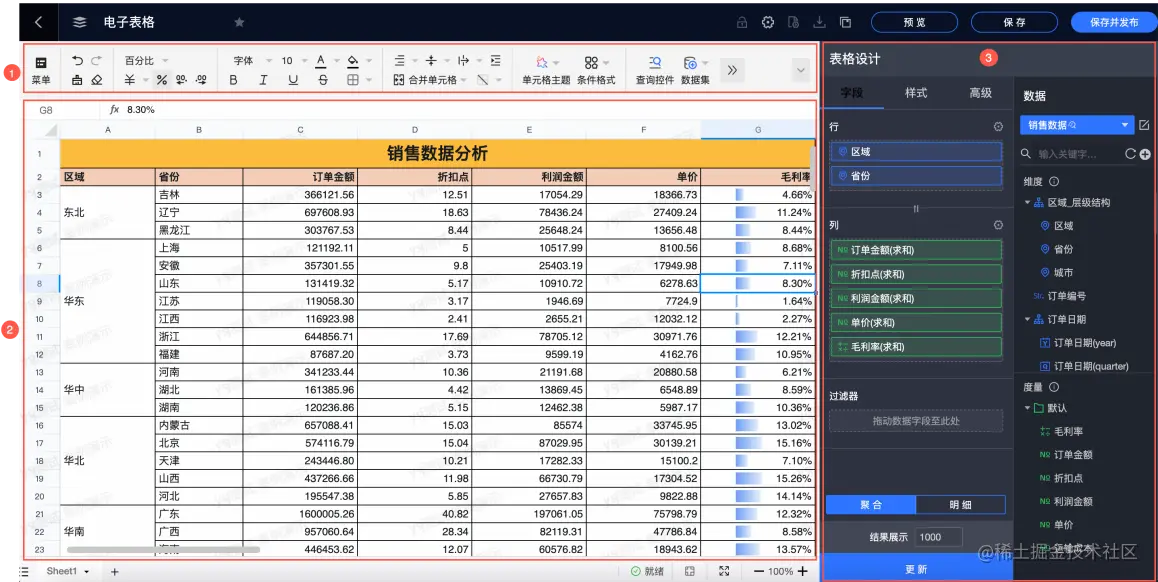Insert diagonal line in cell

pyautogui.click(x=483, y=80)
